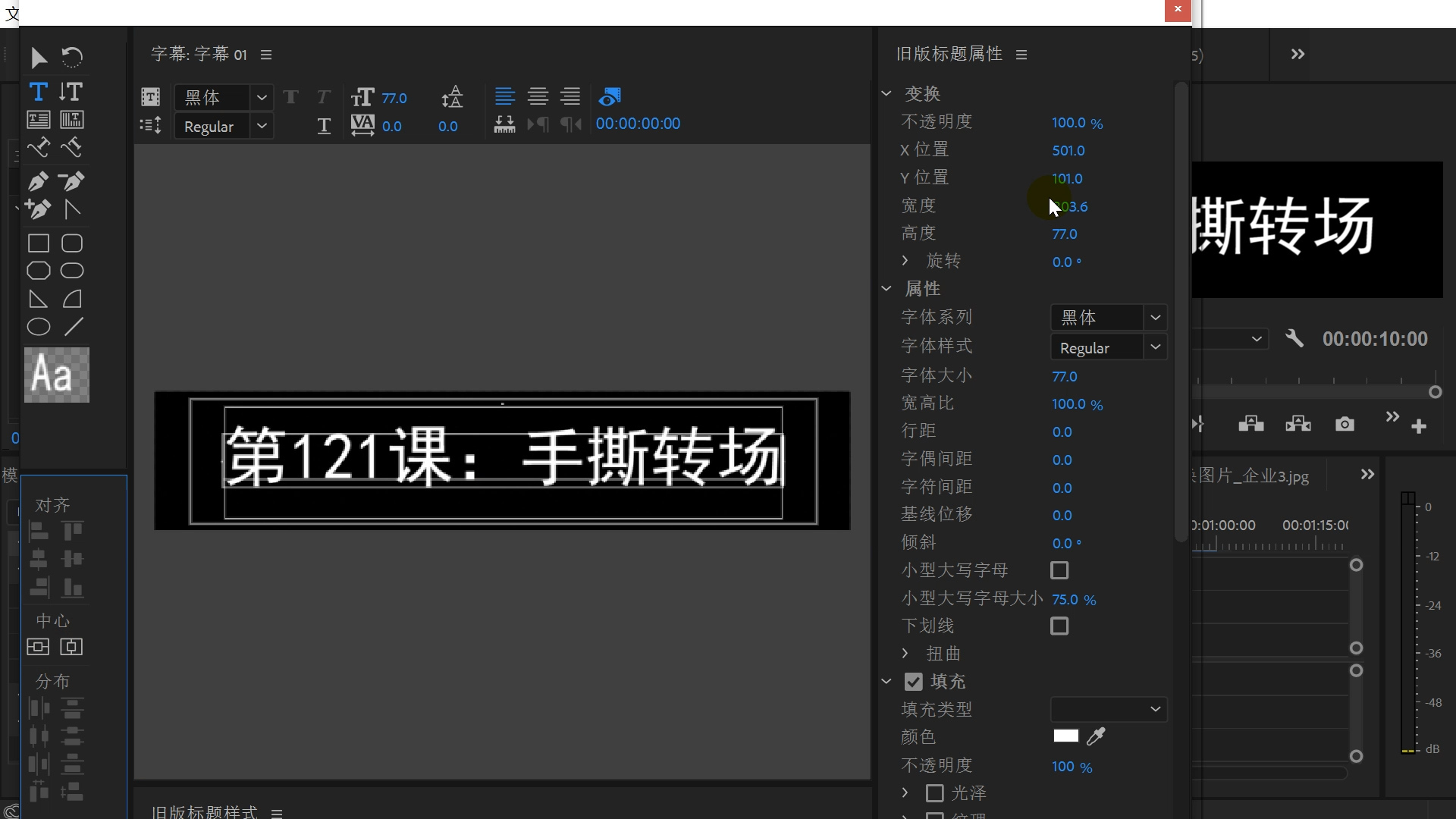Align text left in title toolbar
1456x819 pixels.
[505, 96]
